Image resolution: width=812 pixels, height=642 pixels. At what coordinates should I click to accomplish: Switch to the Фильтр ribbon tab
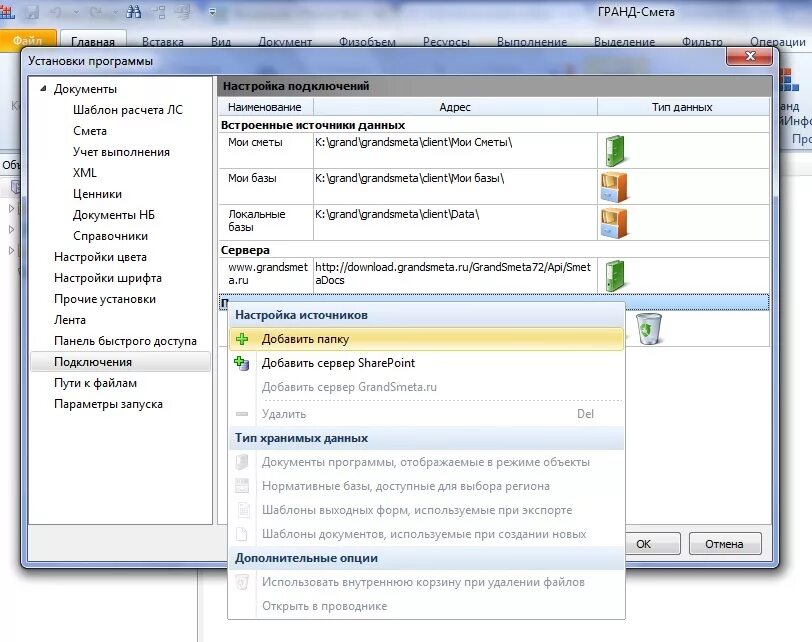(702, 41)
